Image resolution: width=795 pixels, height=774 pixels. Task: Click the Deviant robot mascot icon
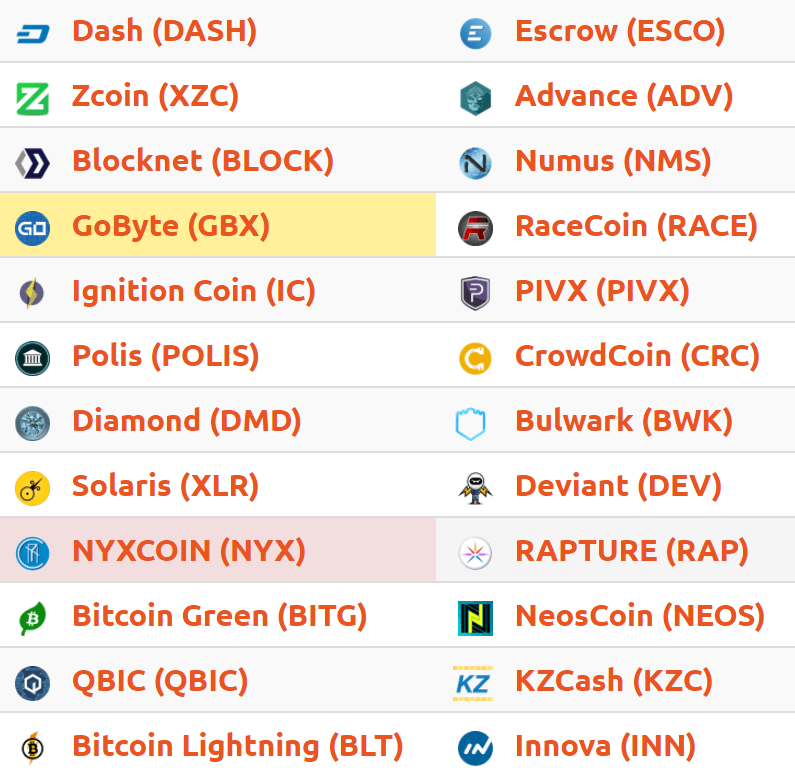point(475,488)
